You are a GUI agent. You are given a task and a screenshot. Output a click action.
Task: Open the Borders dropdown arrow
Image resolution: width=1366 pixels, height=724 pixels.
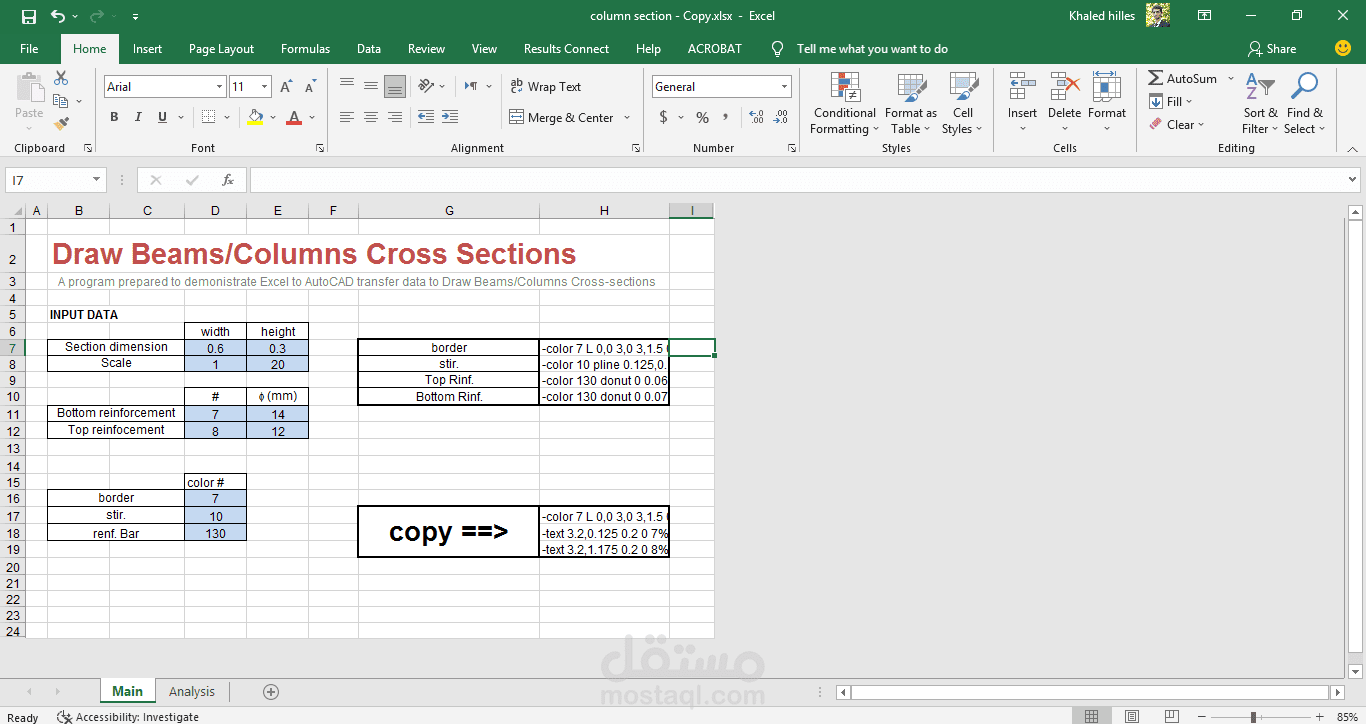pyautogui.click(x=227, y=117)
